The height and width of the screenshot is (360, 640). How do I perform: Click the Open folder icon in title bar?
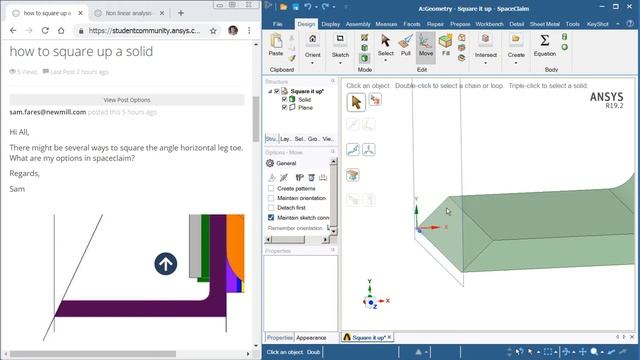tap(283, 7)
